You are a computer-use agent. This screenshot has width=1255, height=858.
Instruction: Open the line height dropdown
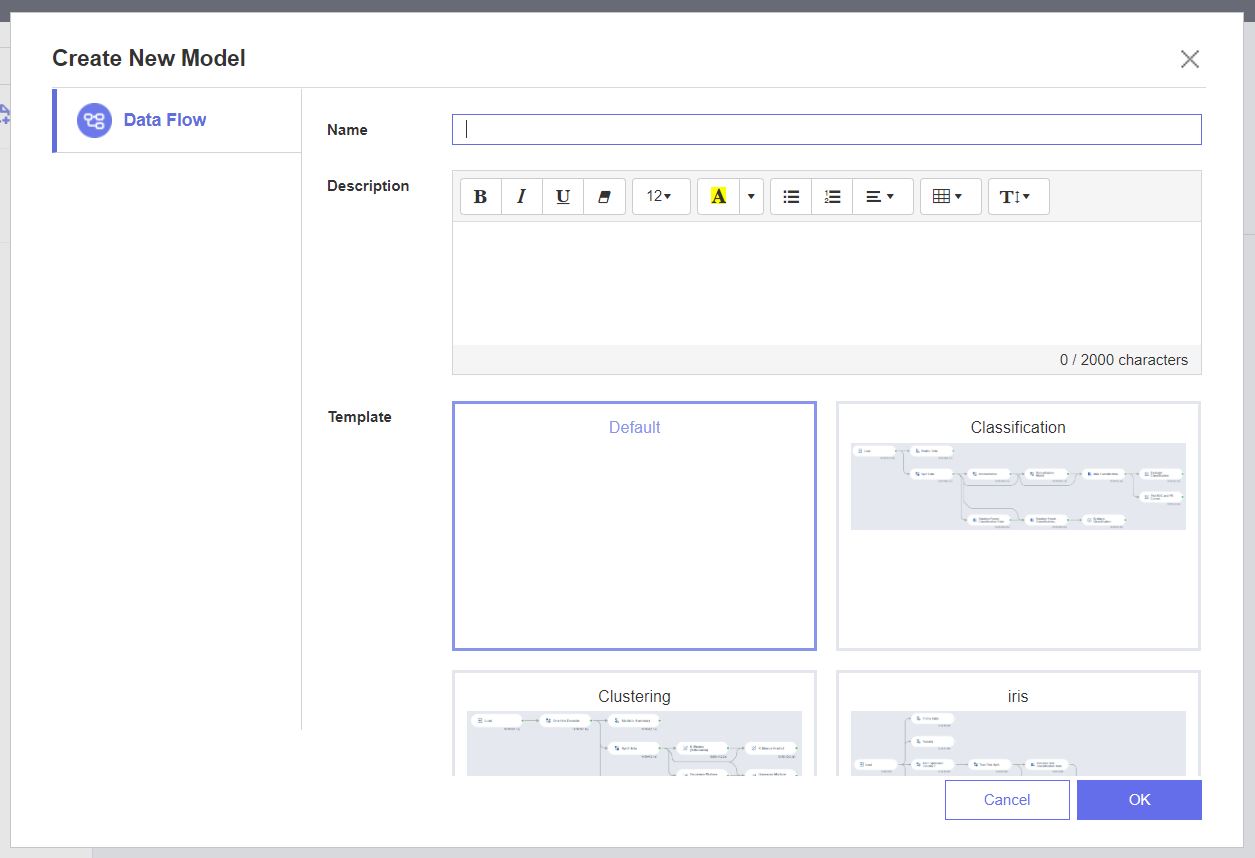tap(1018, 197)
